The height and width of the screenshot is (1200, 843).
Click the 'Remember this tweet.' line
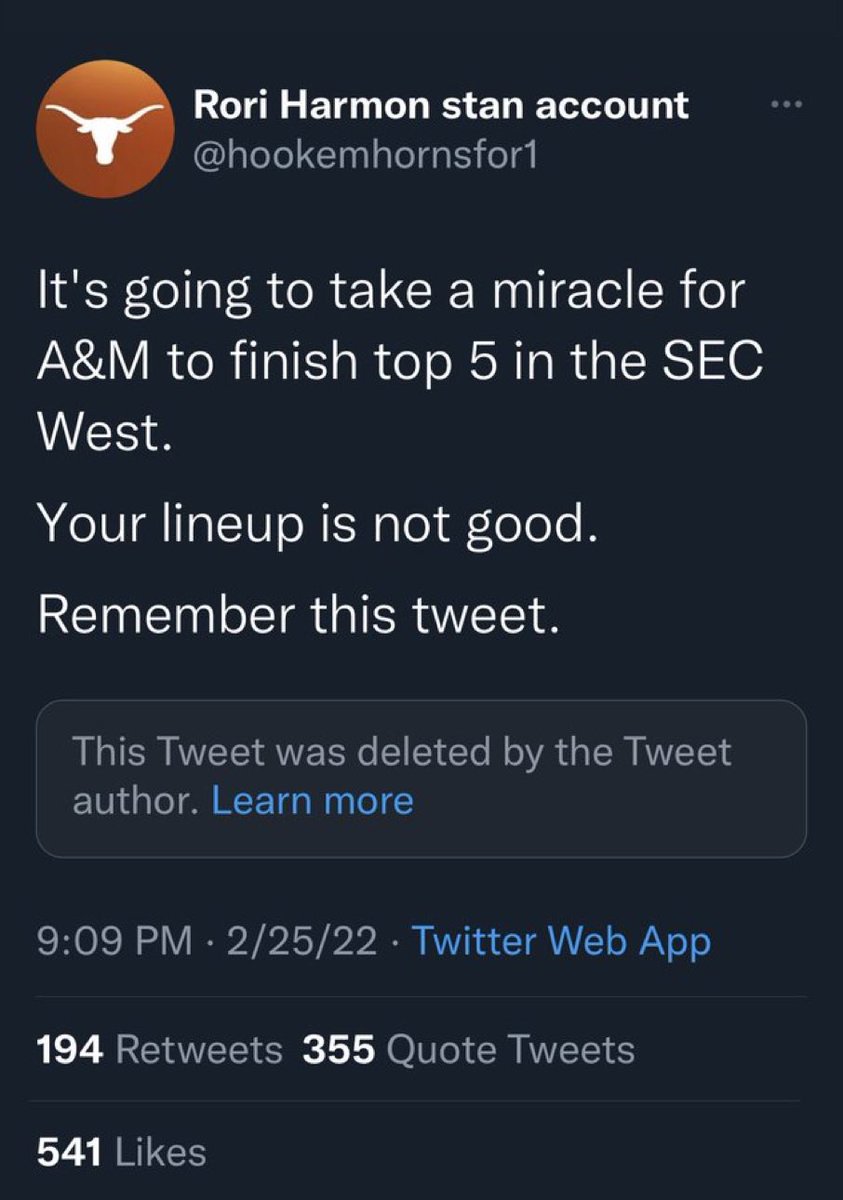coord(296,618)
